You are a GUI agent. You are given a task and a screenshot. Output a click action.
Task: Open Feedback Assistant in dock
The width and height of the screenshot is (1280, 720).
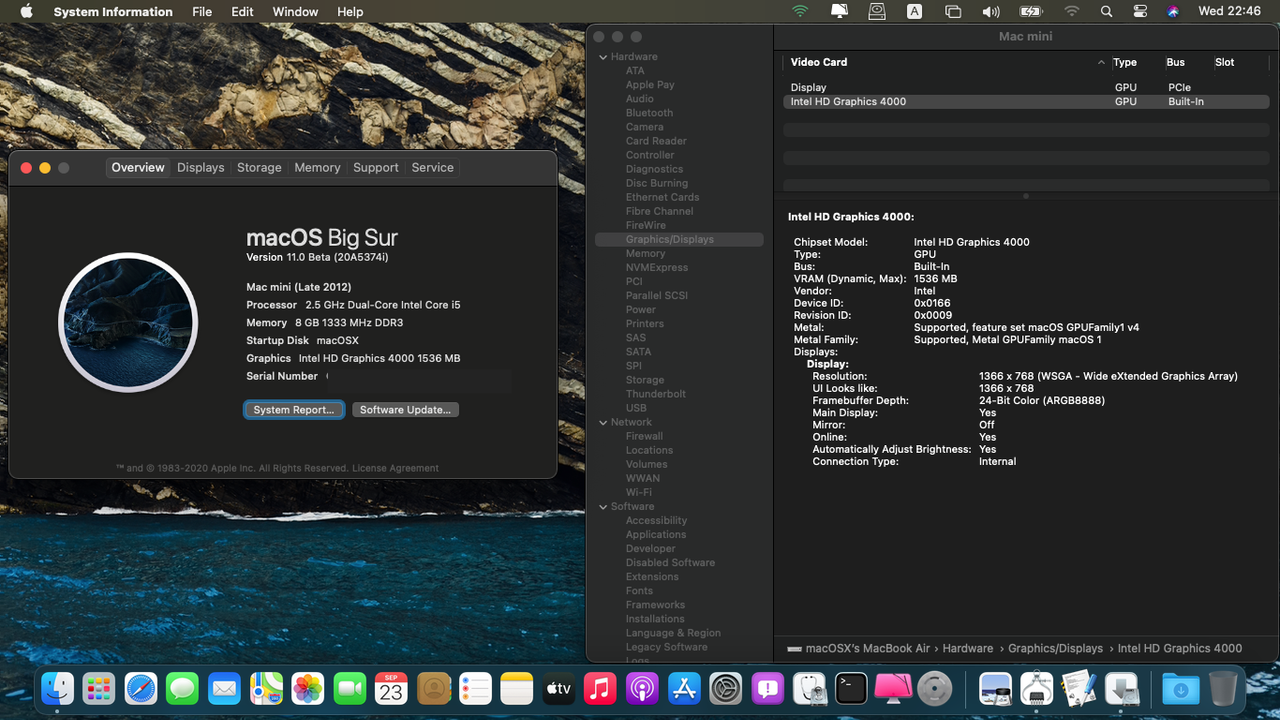(767, 688)
